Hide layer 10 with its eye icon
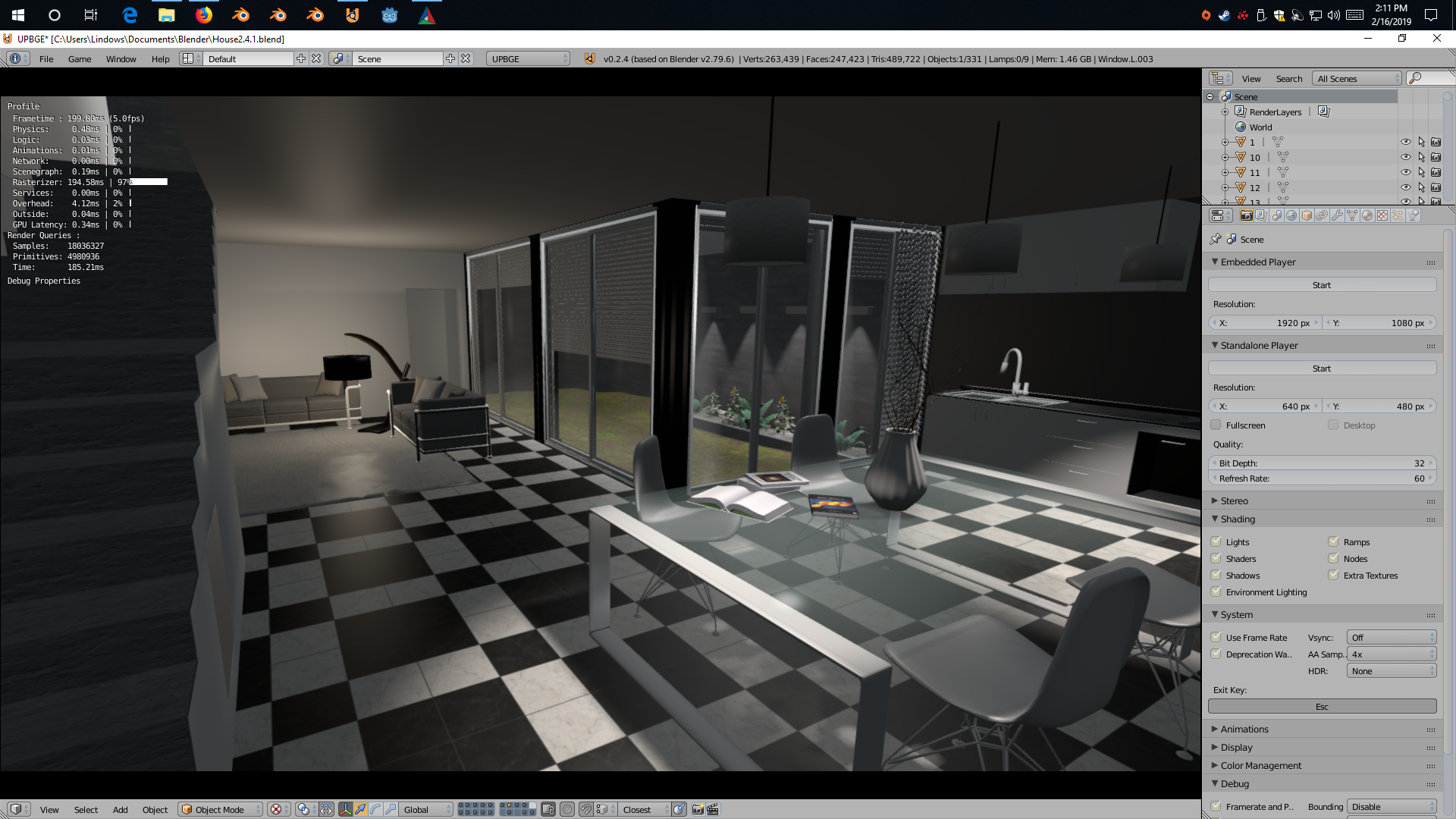Screen dimensions: 1456x819 [1405, 157]
